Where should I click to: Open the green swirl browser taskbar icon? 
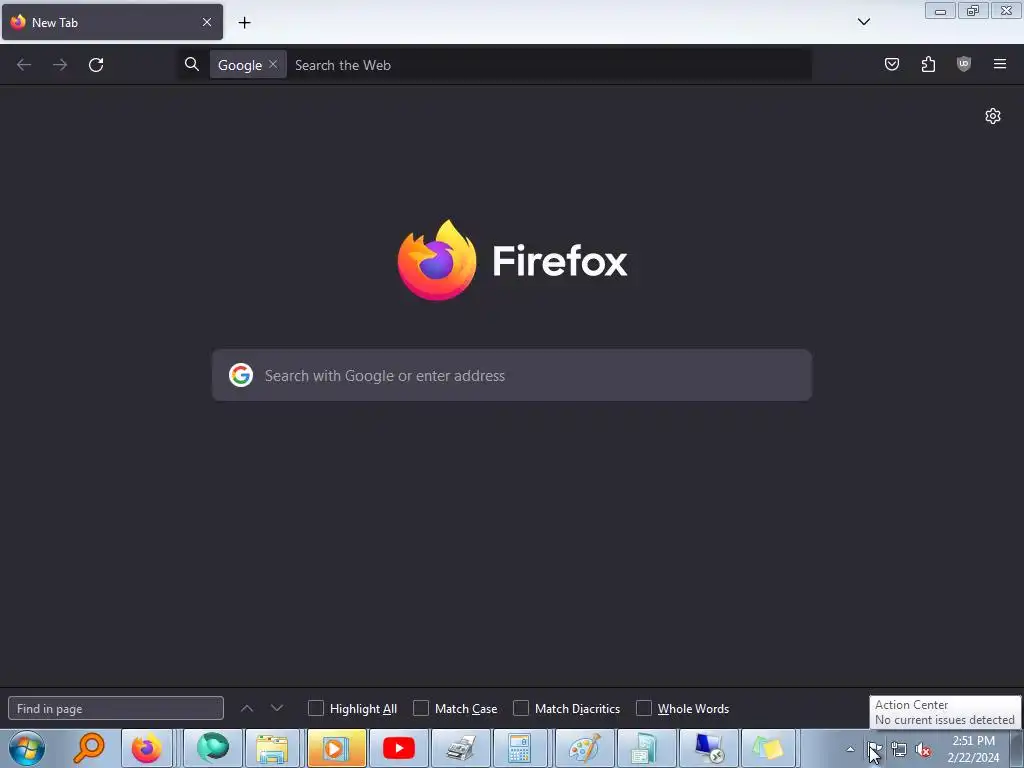click(213, 748)
